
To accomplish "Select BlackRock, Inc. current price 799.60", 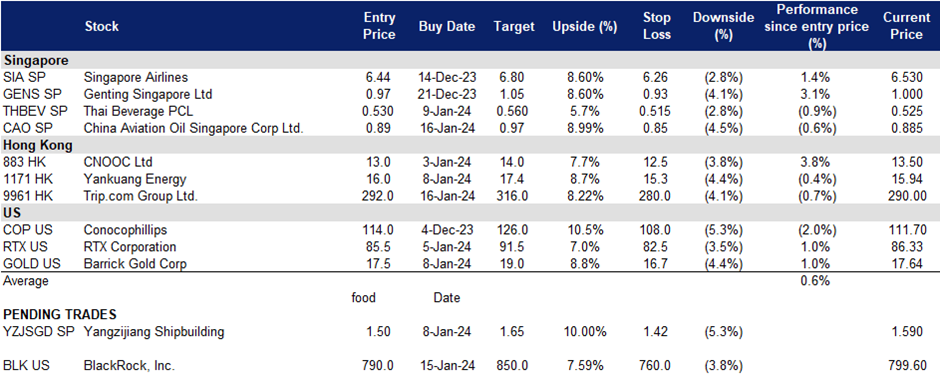I will 908,365.
